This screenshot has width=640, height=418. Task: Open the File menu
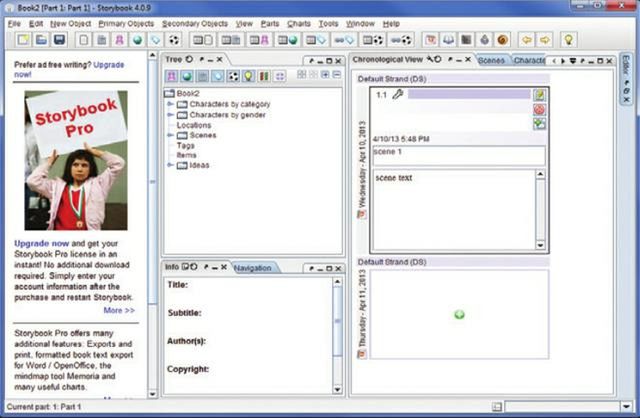pyautogui.click(x=14, y=24)
